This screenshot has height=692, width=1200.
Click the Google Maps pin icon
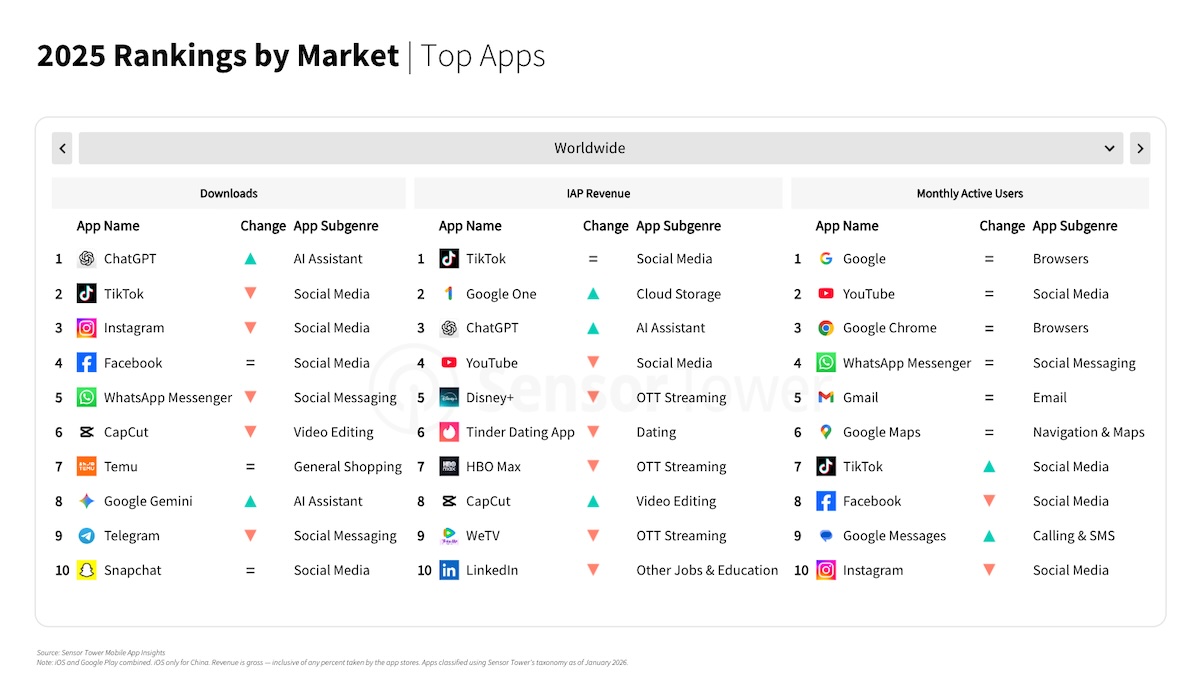pos(826,432)
